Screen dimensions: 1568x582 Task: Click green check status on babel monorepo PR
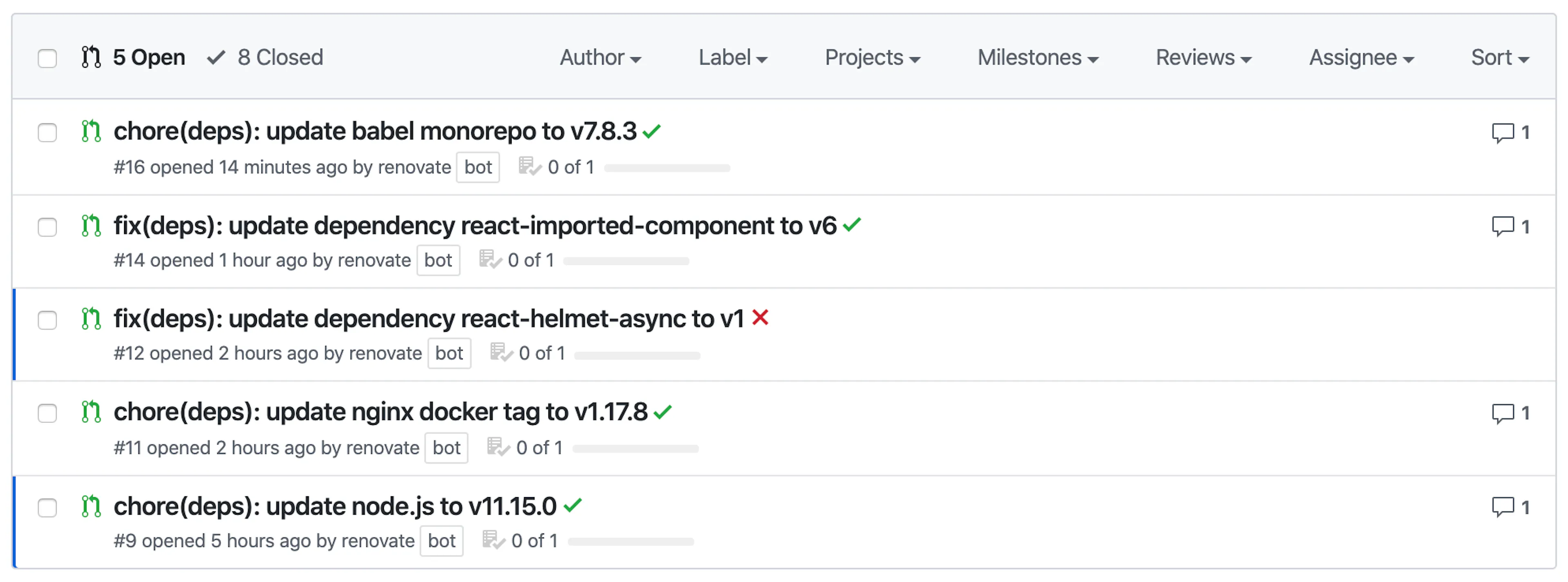pyautogui.click(x=652, y=131)
